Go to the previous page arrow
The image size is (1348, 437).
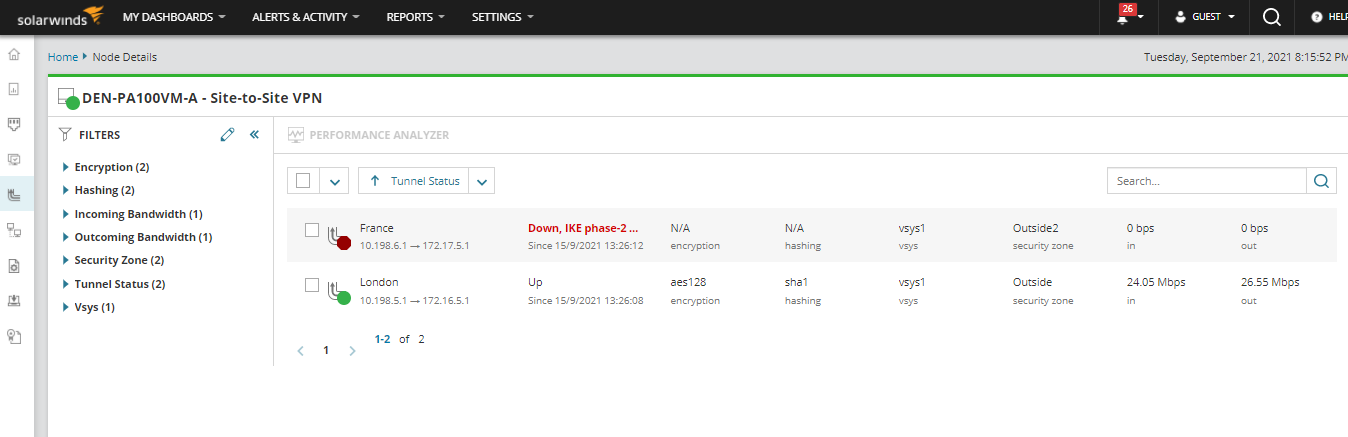[301, 351]
